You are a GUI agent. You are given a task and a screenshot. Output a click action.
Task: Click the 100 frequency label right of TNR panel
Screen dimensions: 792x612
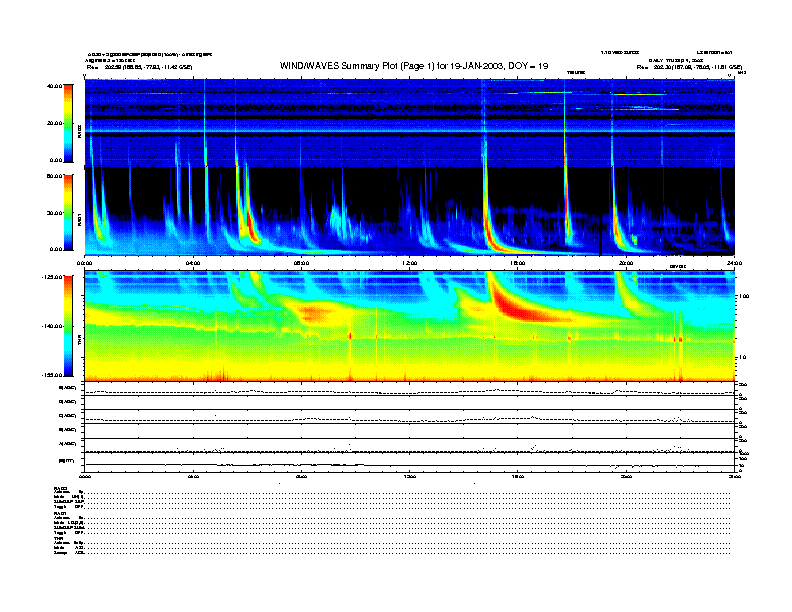[x=744, y=296]
